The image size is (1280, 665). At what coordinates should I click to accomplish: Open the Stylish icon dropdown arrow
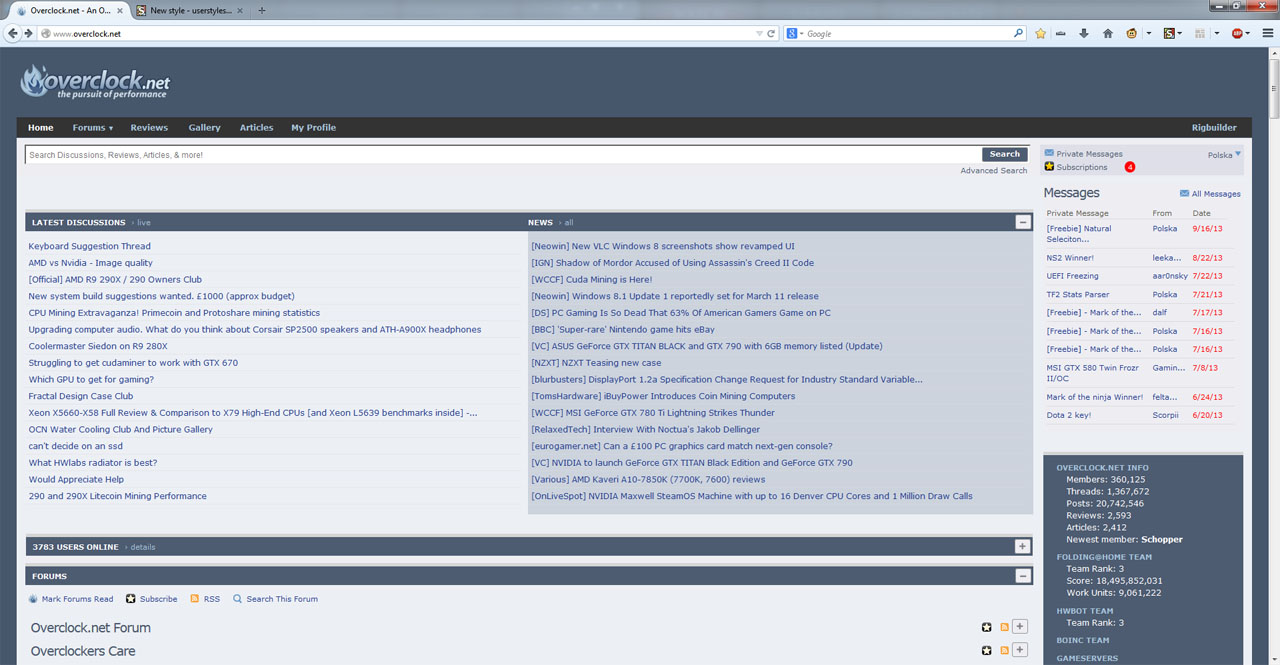[x=1180, y=33]
